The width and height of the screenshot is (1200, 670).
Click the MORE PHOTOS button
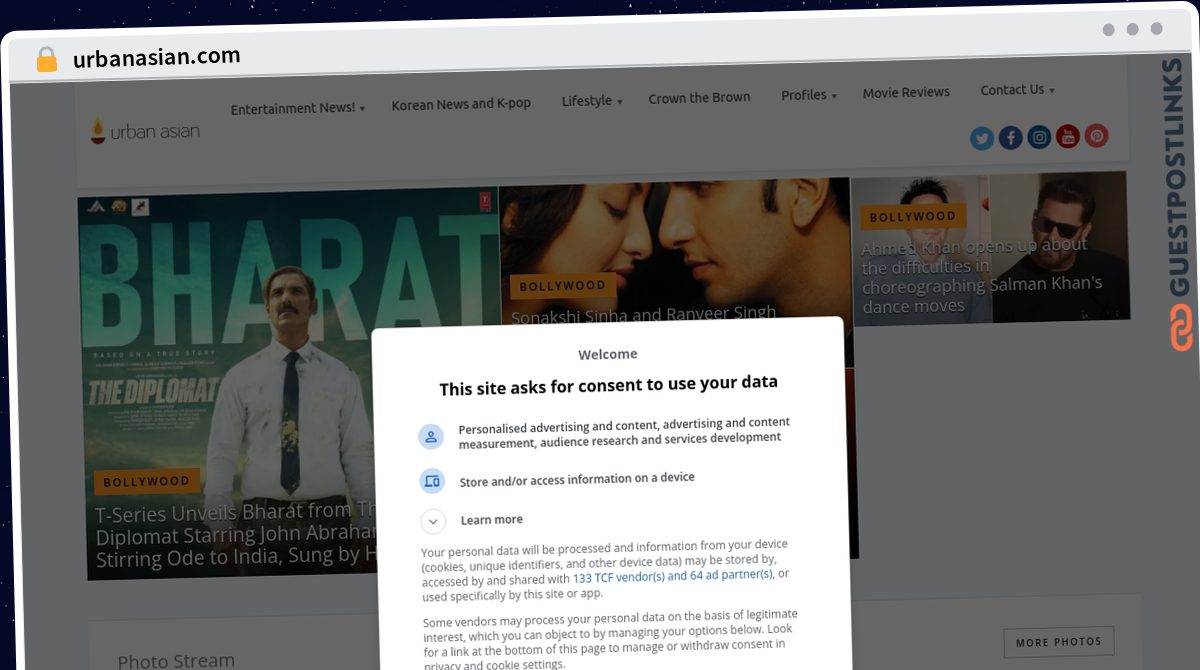[x=1059, y=642]
